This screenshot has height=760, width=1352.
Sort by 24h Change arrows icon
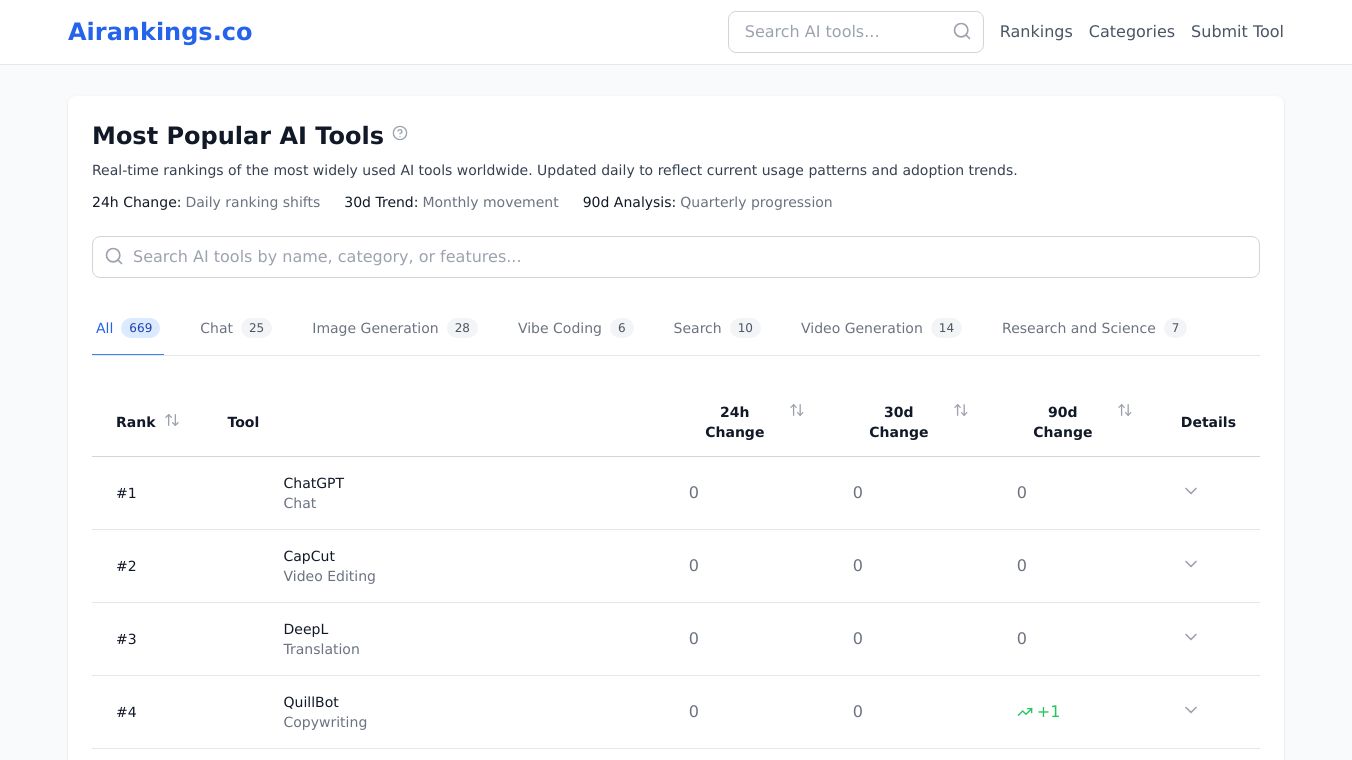[x=797, y=411]
